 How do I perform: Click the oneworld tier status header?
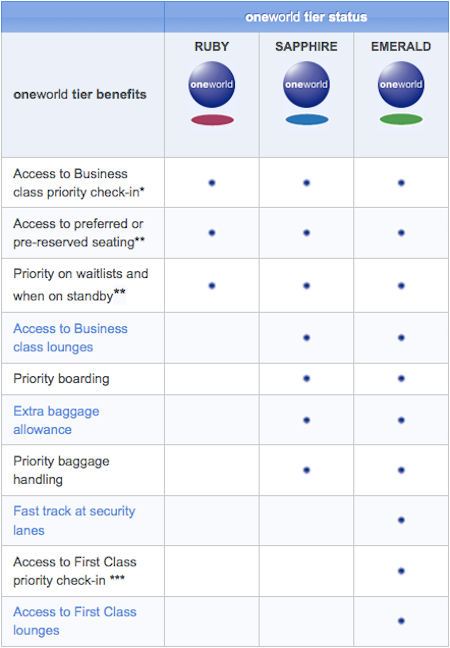coord(306,17)
